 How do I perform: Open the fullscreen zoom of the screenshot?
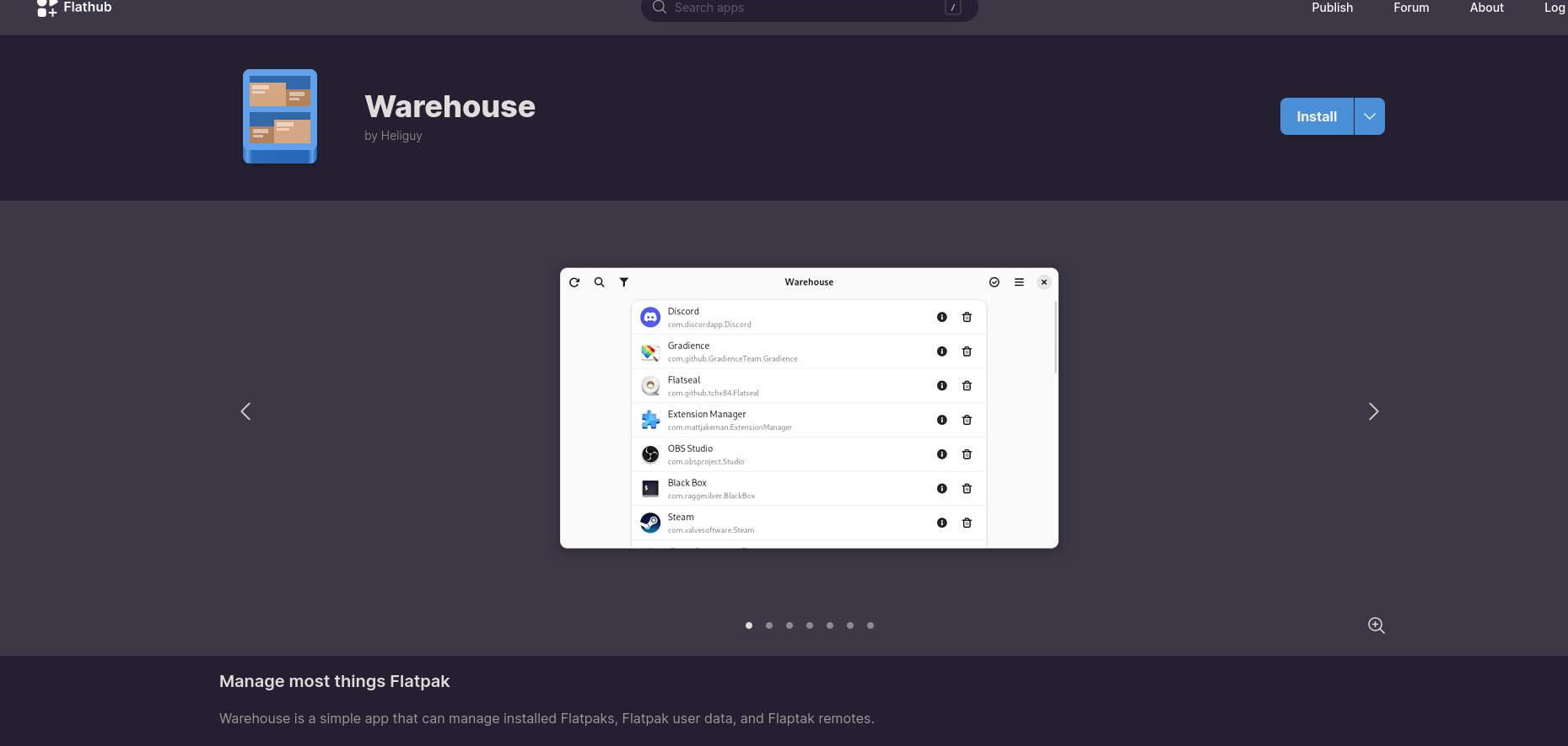1376,625
